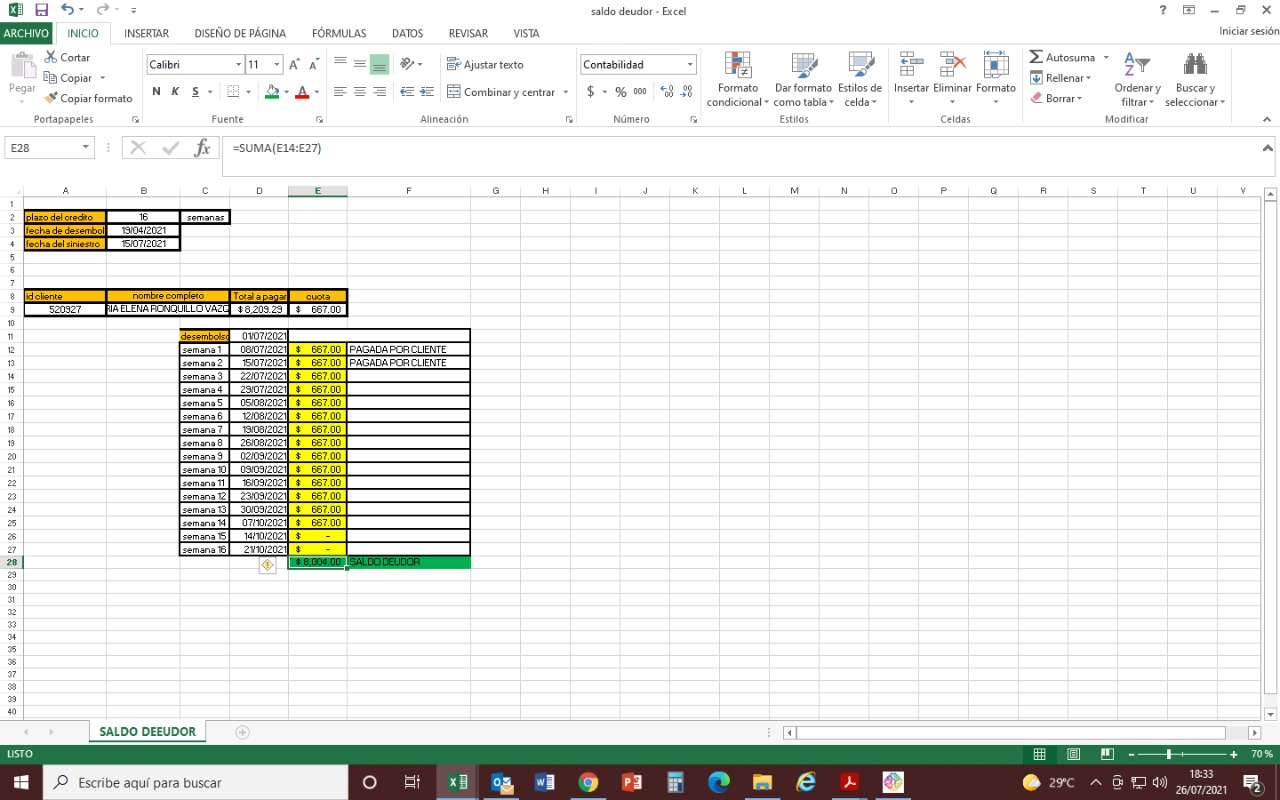Toggle italic formatting K button
1280x800 pixels.
pos(175,92)
